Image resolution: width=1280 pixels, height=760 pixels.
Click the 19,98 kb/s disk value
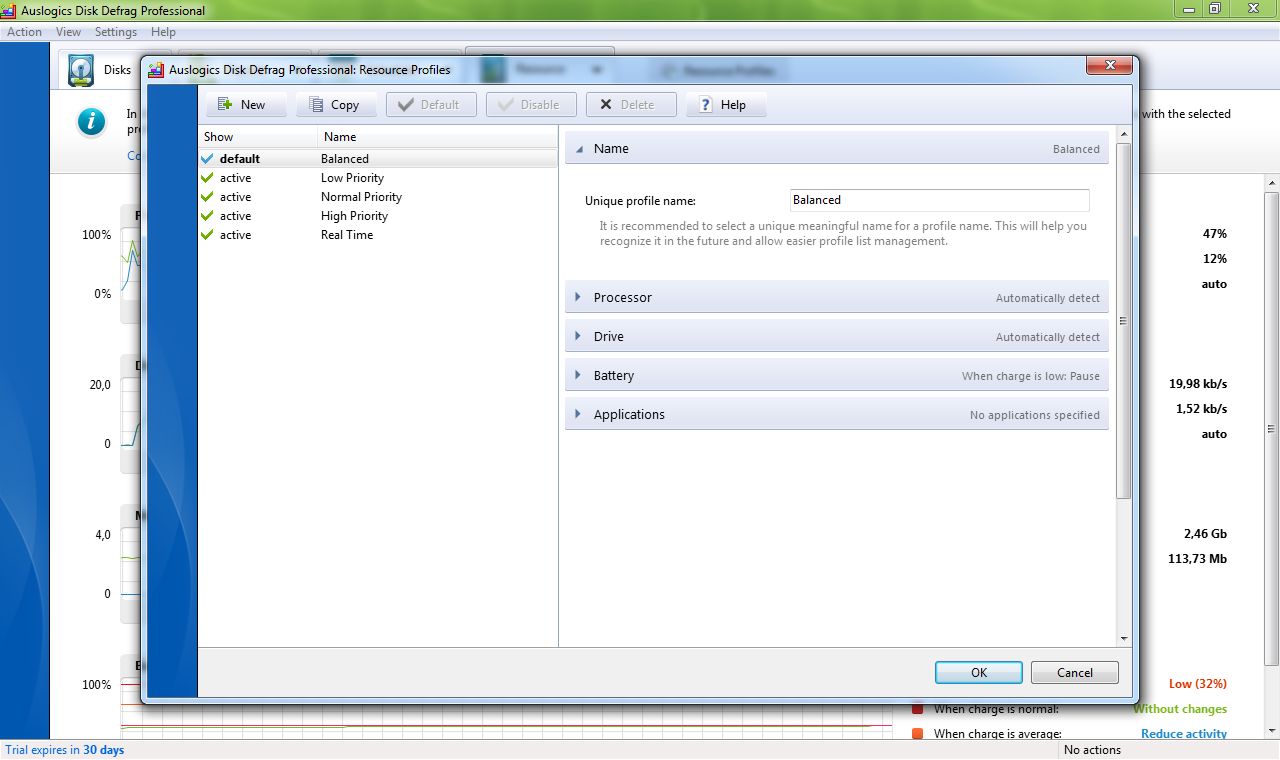coord(1198,384)
